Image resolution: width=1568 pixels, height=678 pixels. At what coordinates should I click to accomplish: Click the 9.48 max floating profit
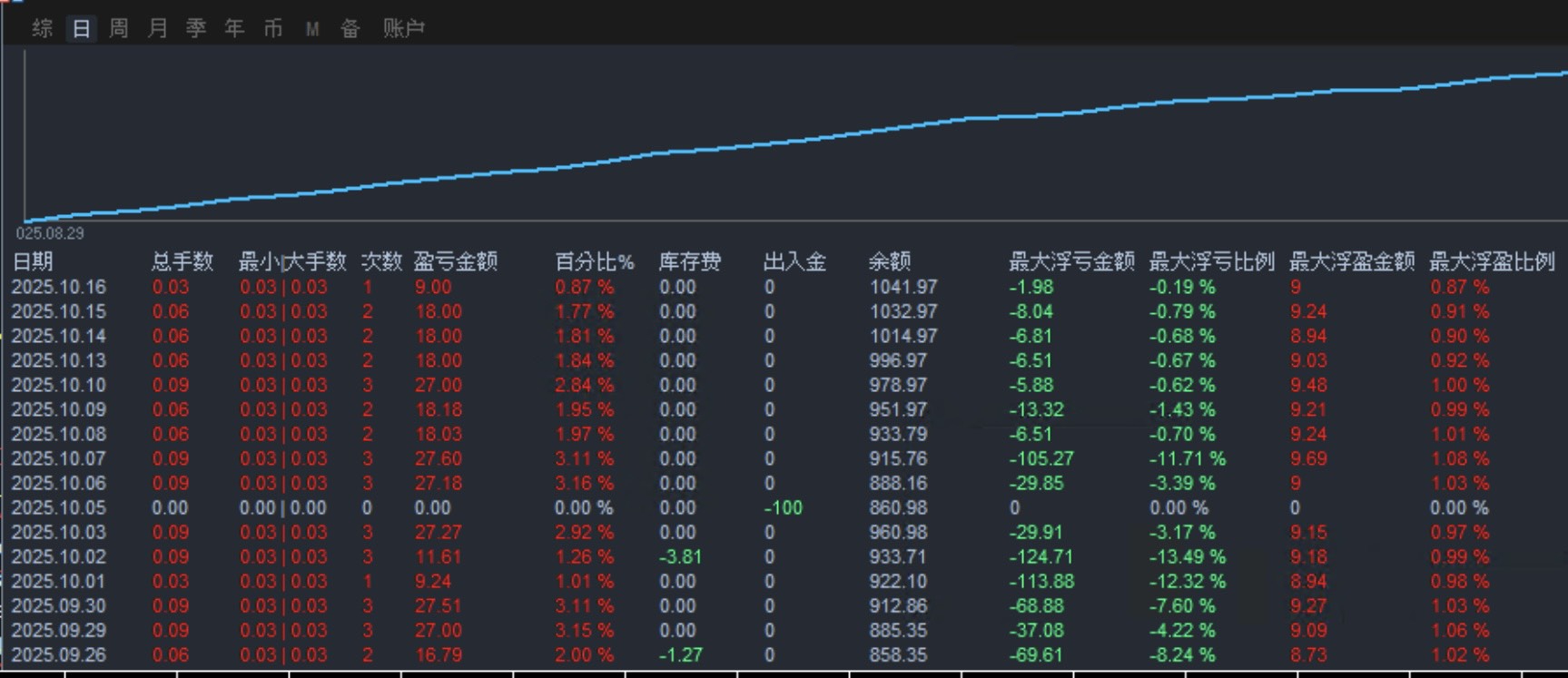click(x=1309, y=385)
